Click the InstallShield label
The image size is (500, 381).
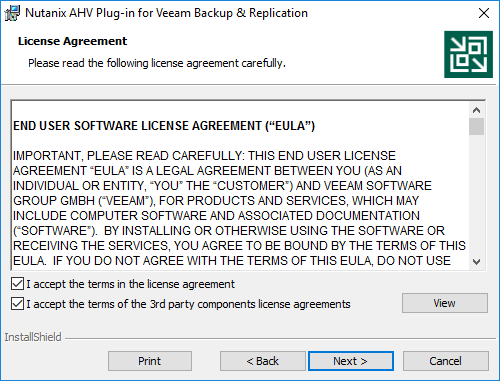point(33,337)
